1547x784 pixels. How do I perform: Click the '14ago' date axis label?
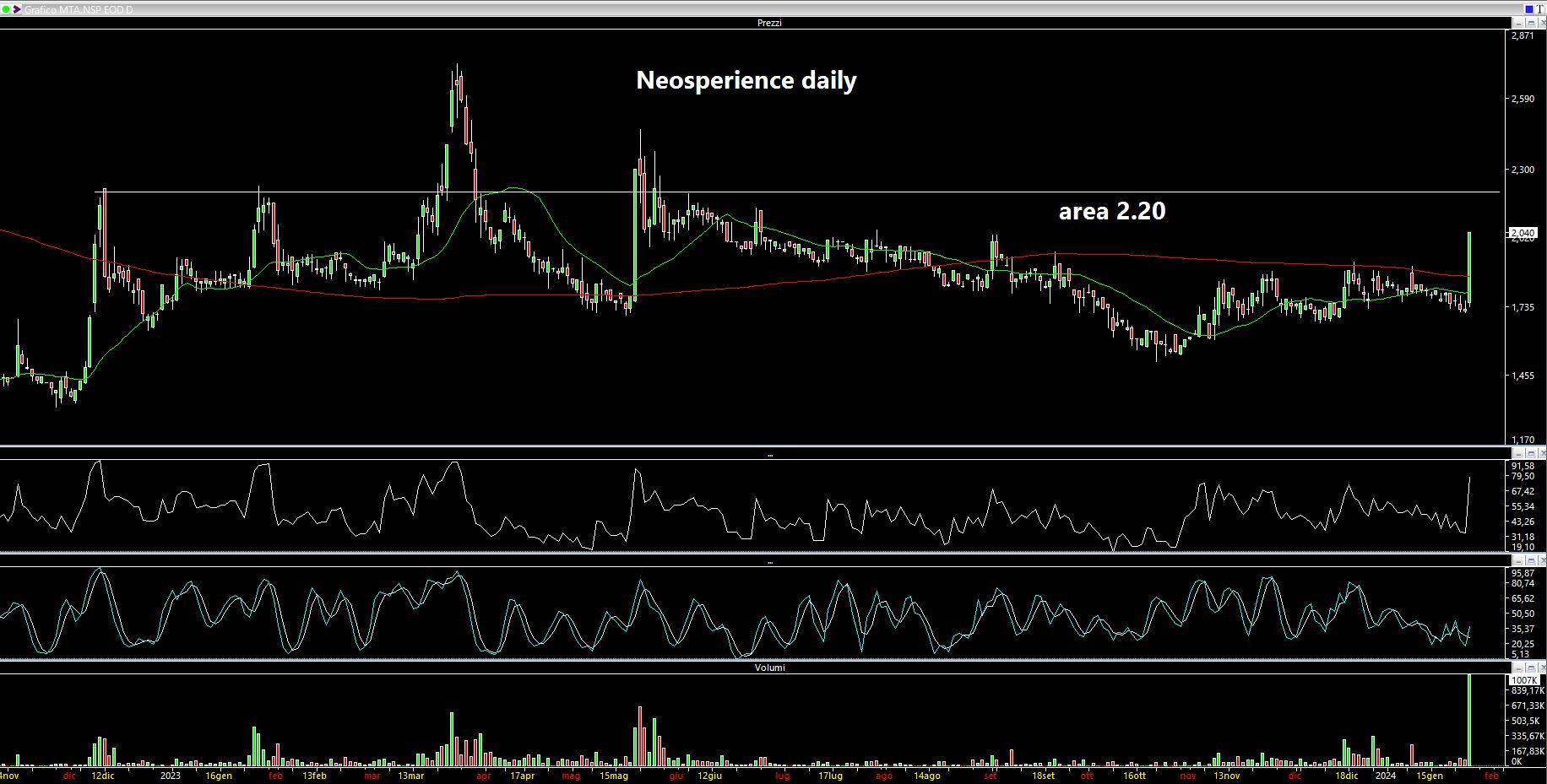click(927, 776)
